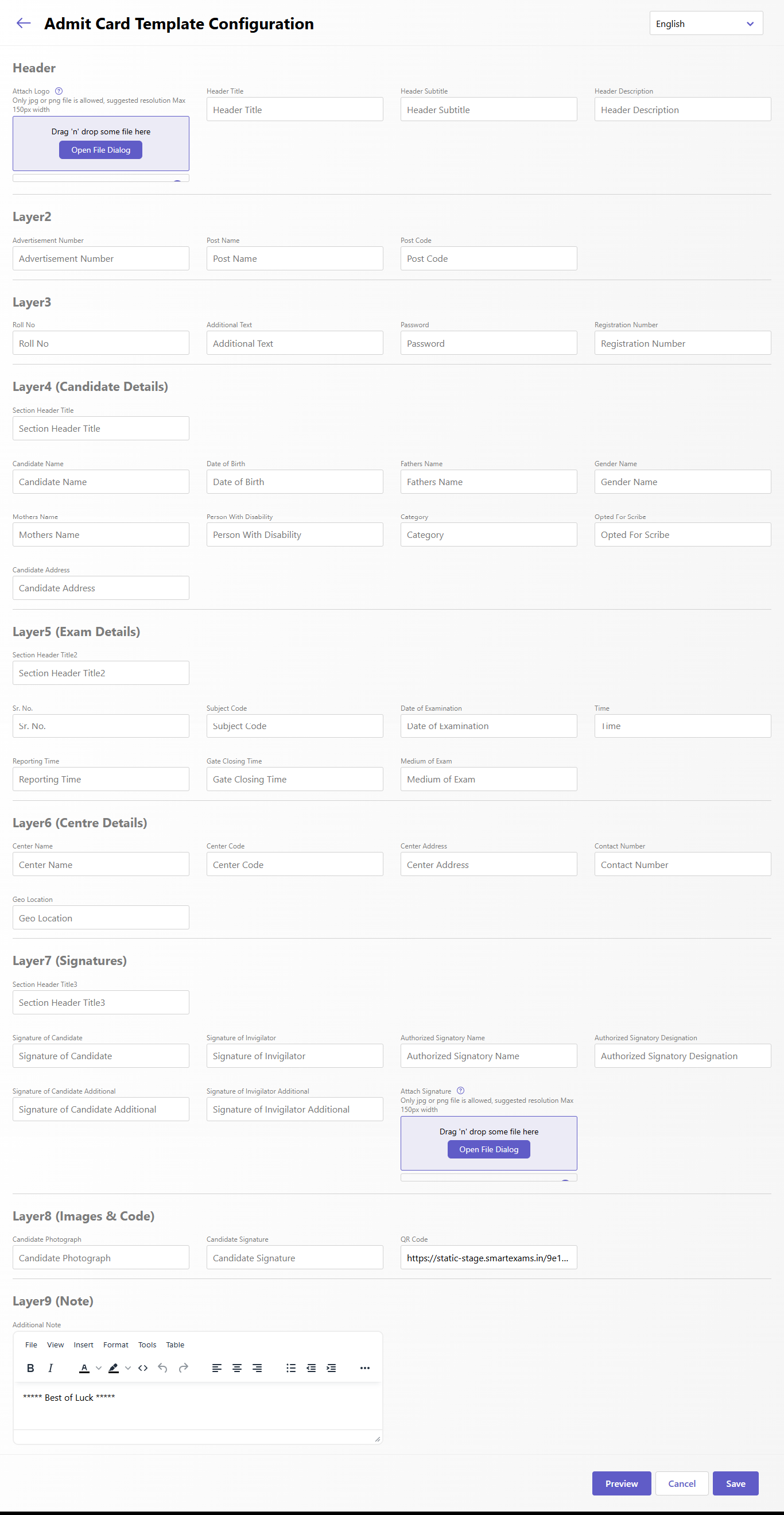Insert bullet list in note editor

[x=291, y=1368]
